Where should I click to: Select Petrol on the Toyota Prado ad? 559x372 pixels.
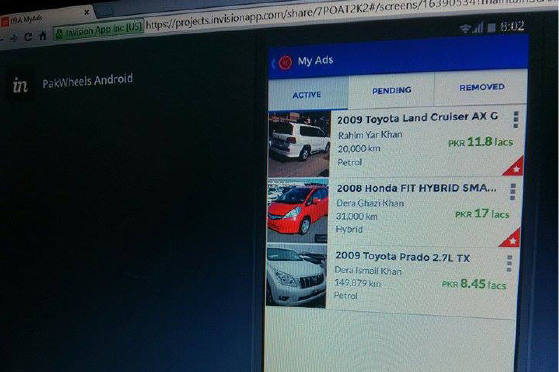pos(345,295)
